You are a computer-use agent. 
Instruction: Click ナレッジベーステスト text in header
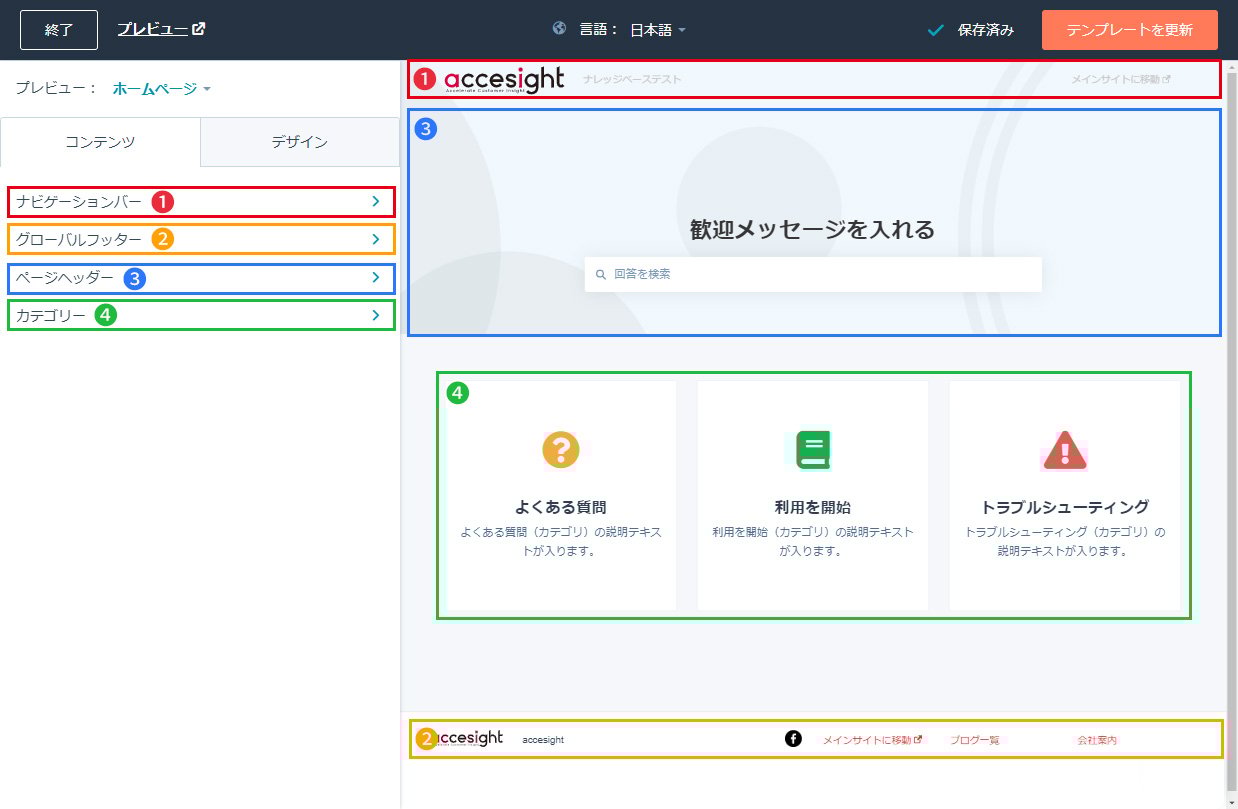pos(632,79)
